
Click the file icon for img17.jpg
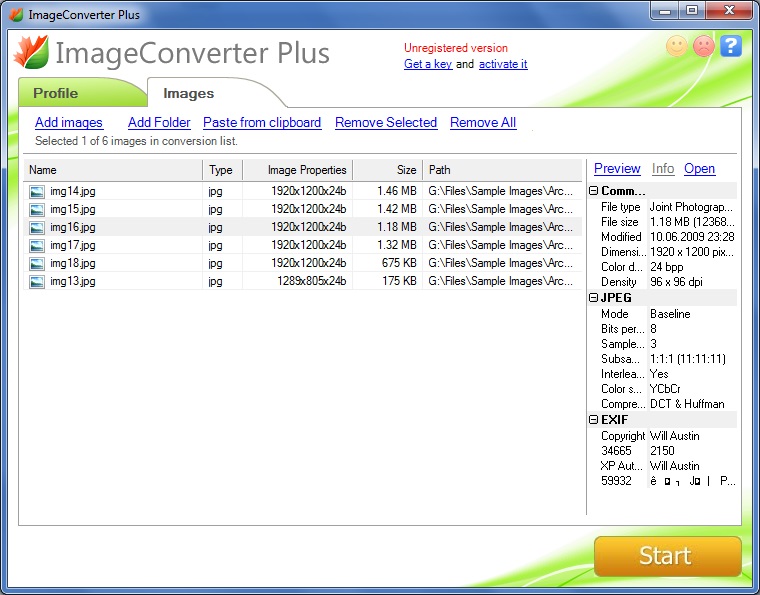pyautogui.click(x=37, y=245)
